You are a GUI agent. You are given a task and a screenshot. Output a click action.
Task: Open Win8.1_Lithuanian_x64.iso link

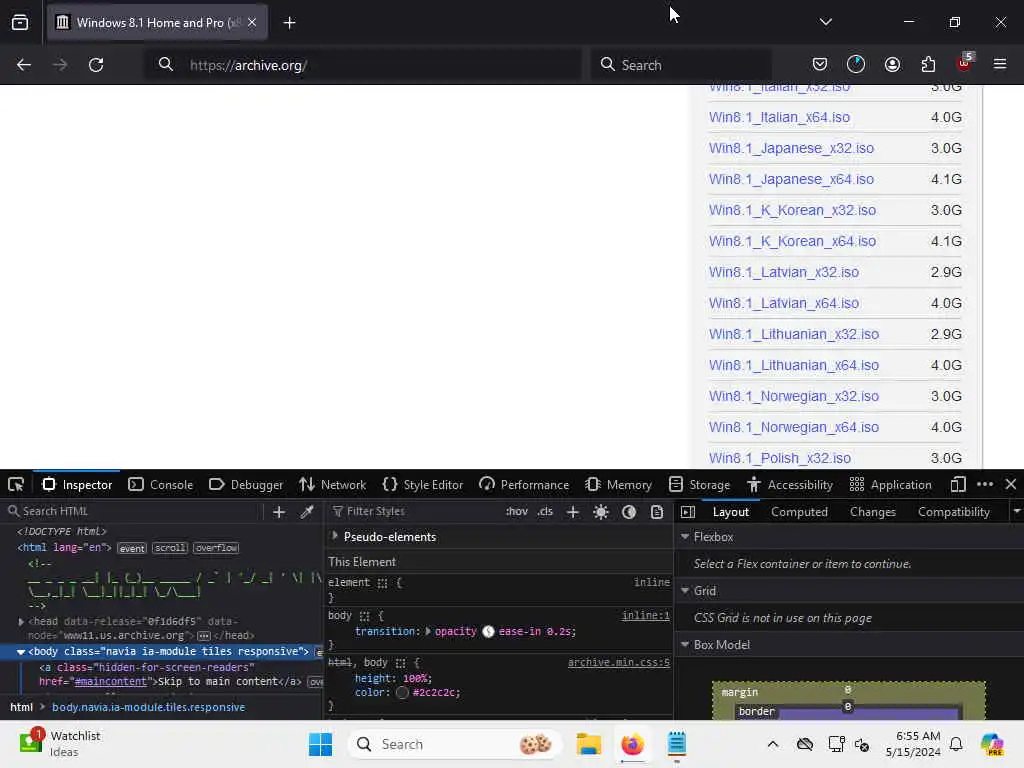[793, 366]
